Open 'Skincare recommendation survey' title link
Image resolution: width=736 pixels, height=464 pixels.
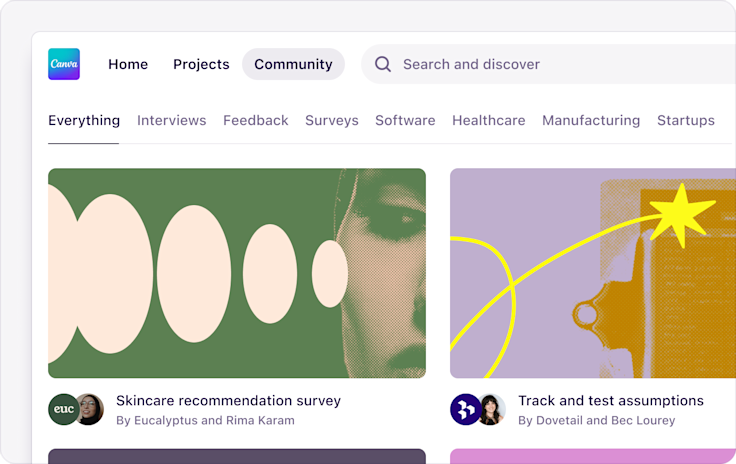[228, 401]
